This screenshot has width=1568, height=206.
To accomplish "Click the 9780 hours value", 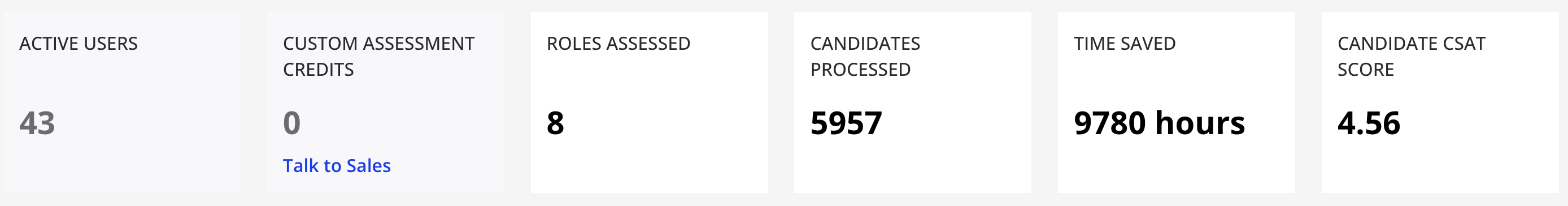I will [x=1160, y=123].
